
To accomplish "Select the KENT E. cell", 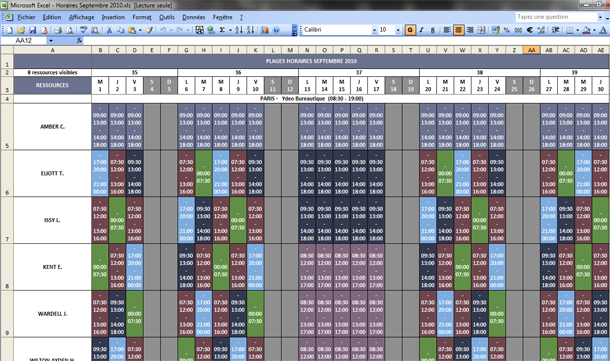I will [x=53, y=267].
